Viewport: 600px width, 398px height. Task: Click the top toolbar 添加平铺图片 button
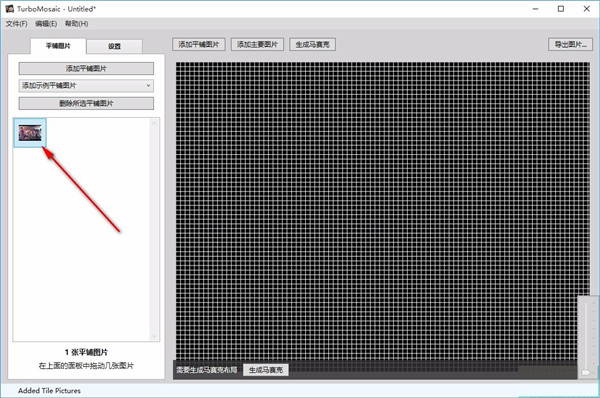click(x=199, y=44)
